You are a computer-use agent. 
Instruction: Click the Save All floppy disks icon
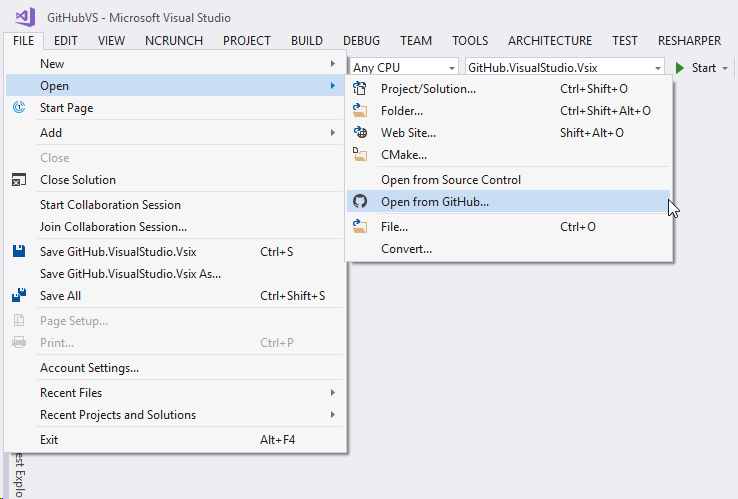[x=19, y=296]
